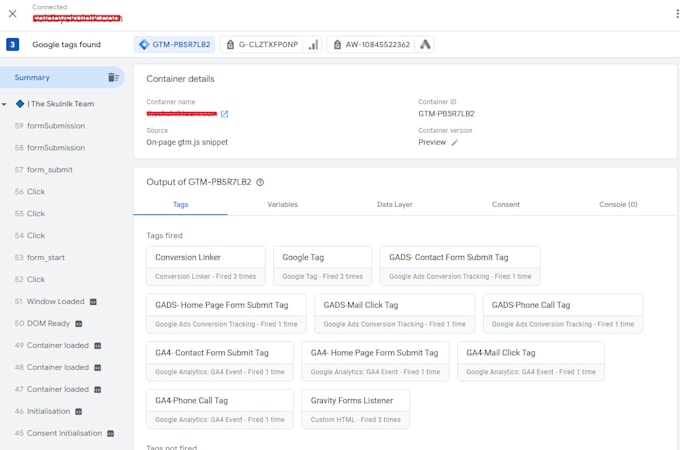Select the Summary item in sidebar
Viewport: 680px width, 450px height.
coord(62,77)
